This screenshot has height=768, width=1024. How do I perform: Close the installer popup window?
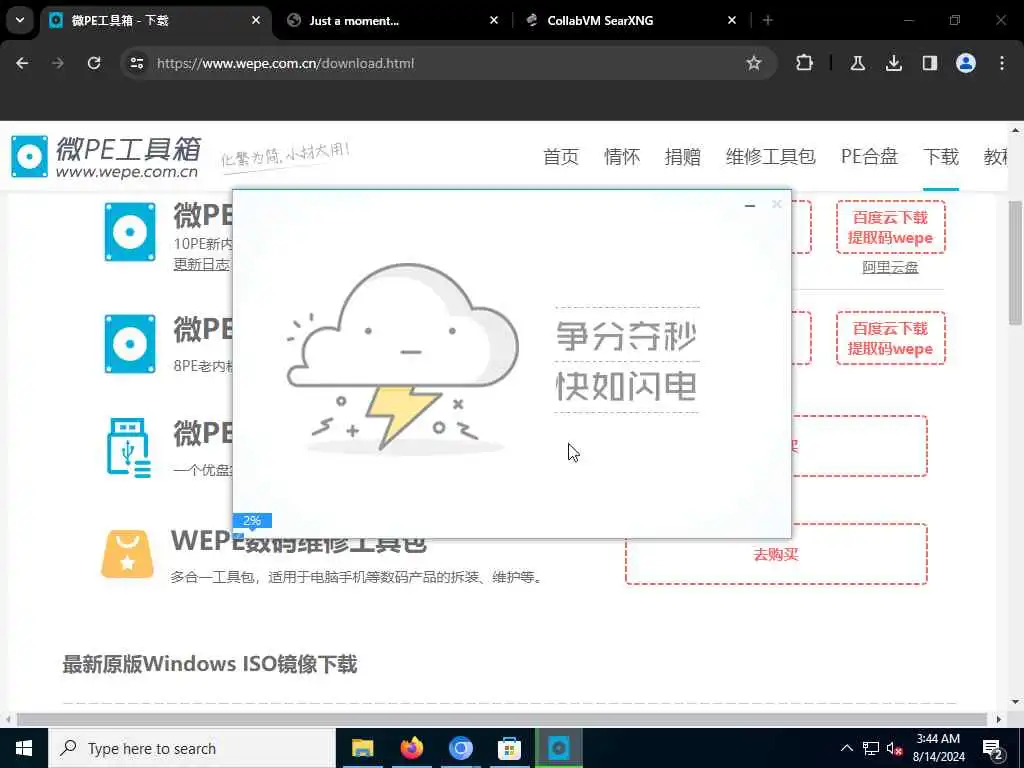(776, 204)
